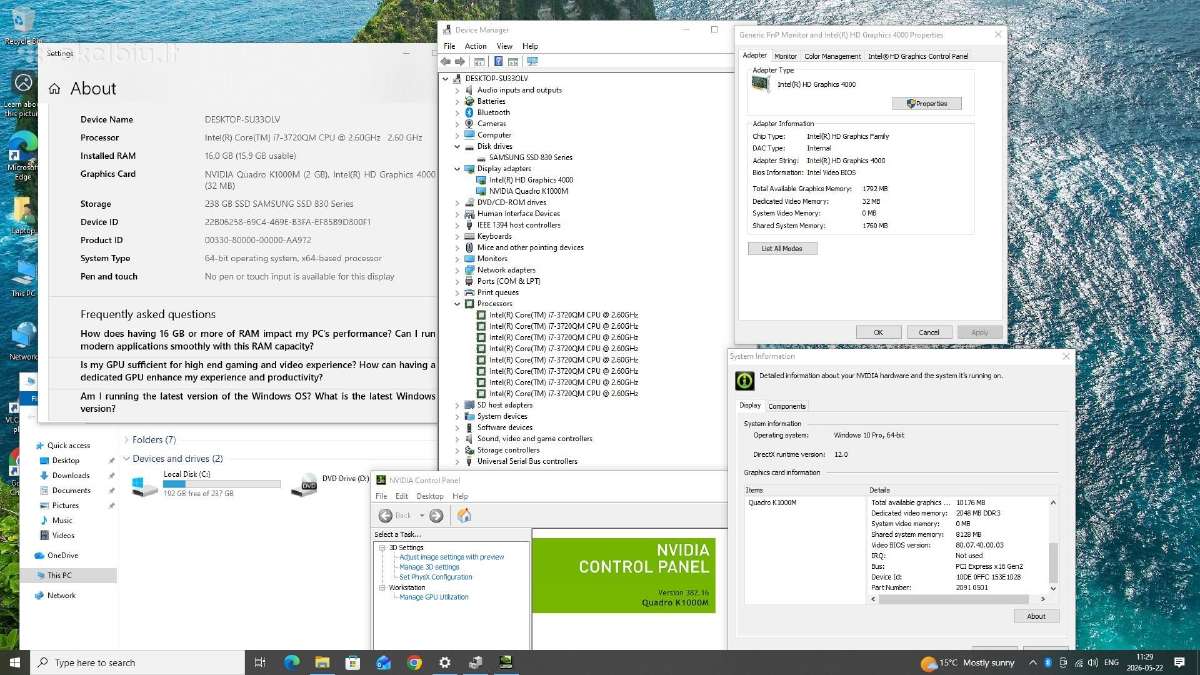
Task: Click the NVIDIA Control Panel taskbar icon
Action: click(x=507, y=662)
